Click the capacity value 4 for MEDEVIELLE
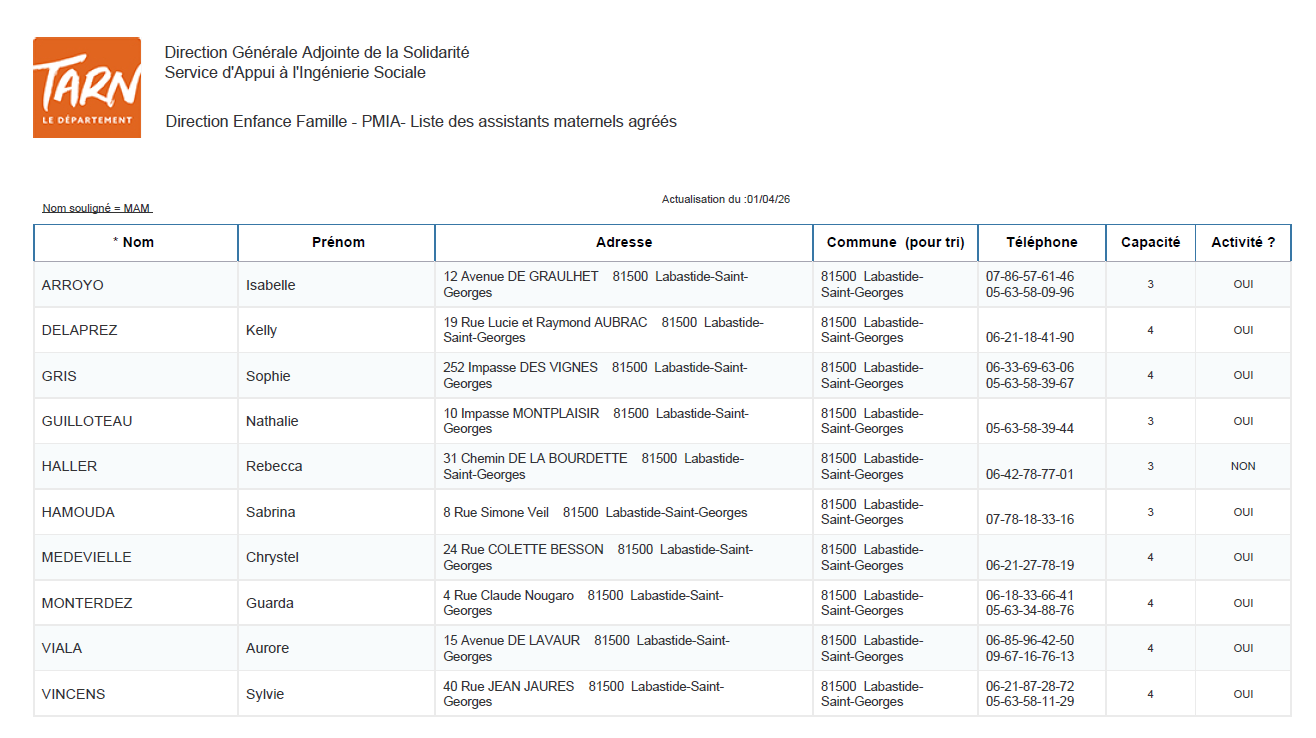Screen dimensions: 1316x738 (x=1150, y=557)
